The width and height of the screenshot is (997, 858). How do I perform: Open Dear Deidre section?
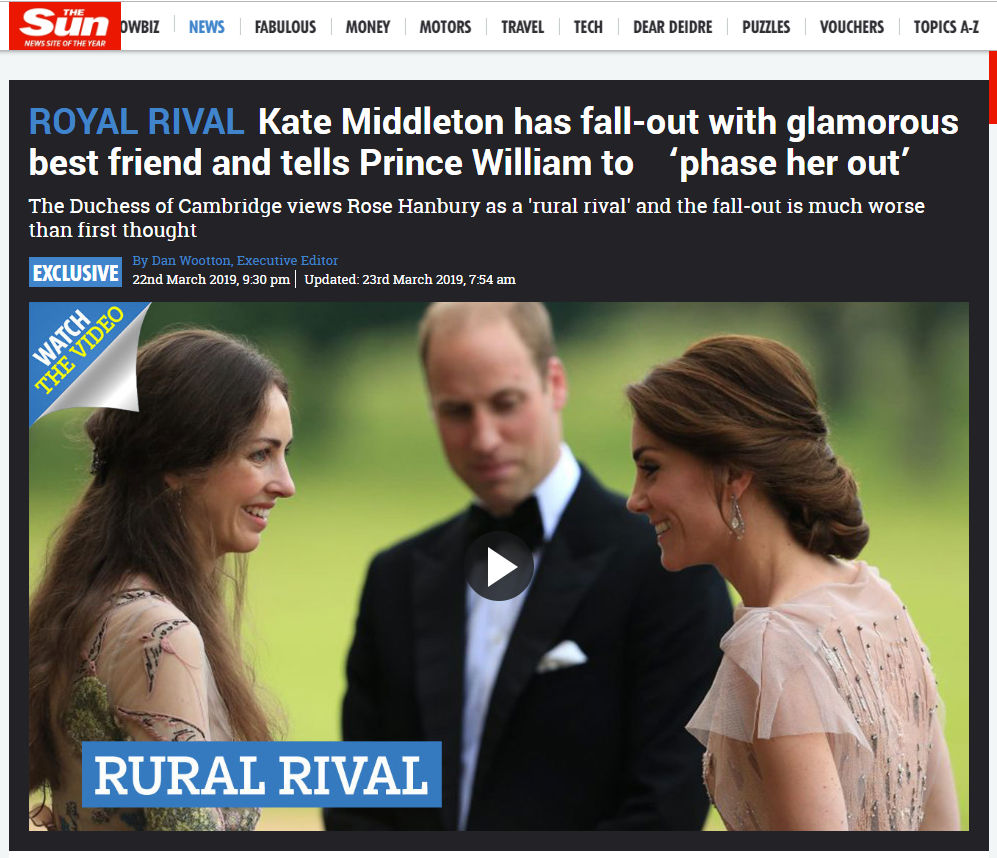[673, 27]
